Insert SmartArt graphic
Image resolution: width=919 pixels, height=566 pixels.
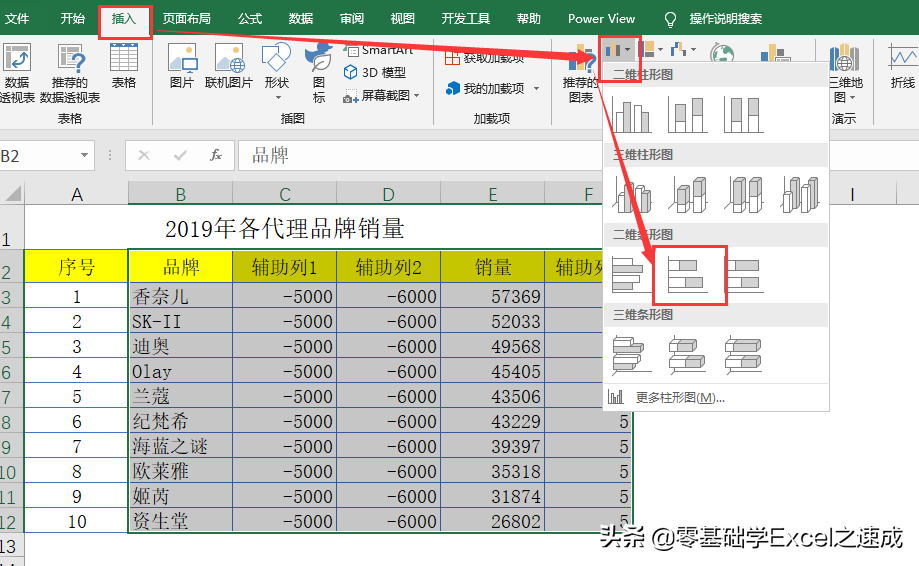tap(379, 51)
